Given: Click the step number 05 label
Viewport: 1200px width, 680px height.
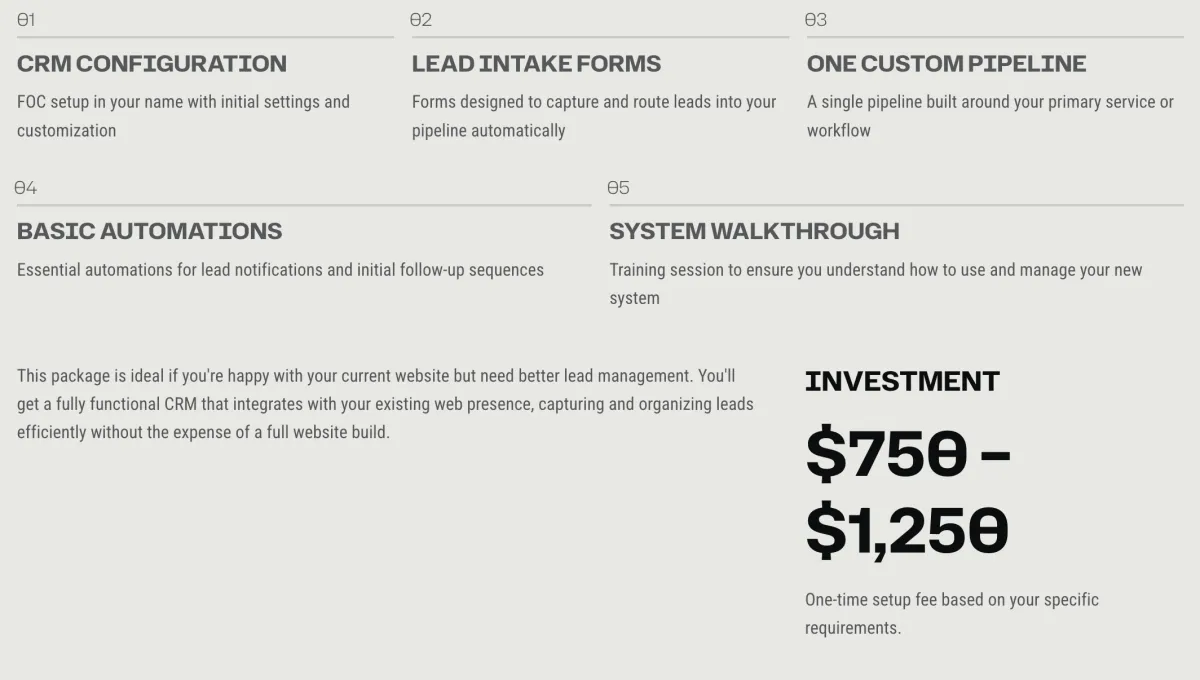Looking at the screenshot, I should [618, 188].
